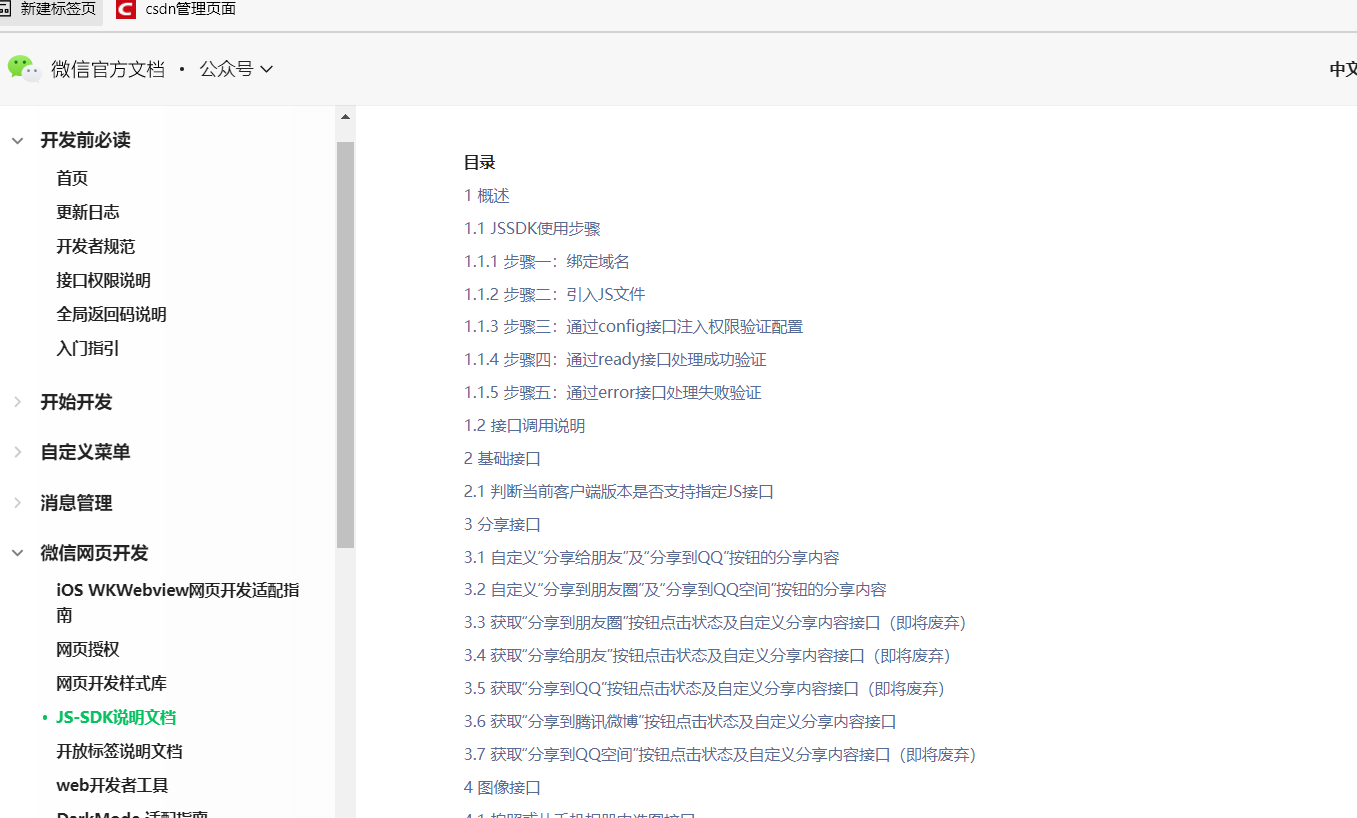Screen dimensions: 1357x818
Task: Open 网页授权 in sidebar
Action: pyautogui.click(x=88, y=649)
